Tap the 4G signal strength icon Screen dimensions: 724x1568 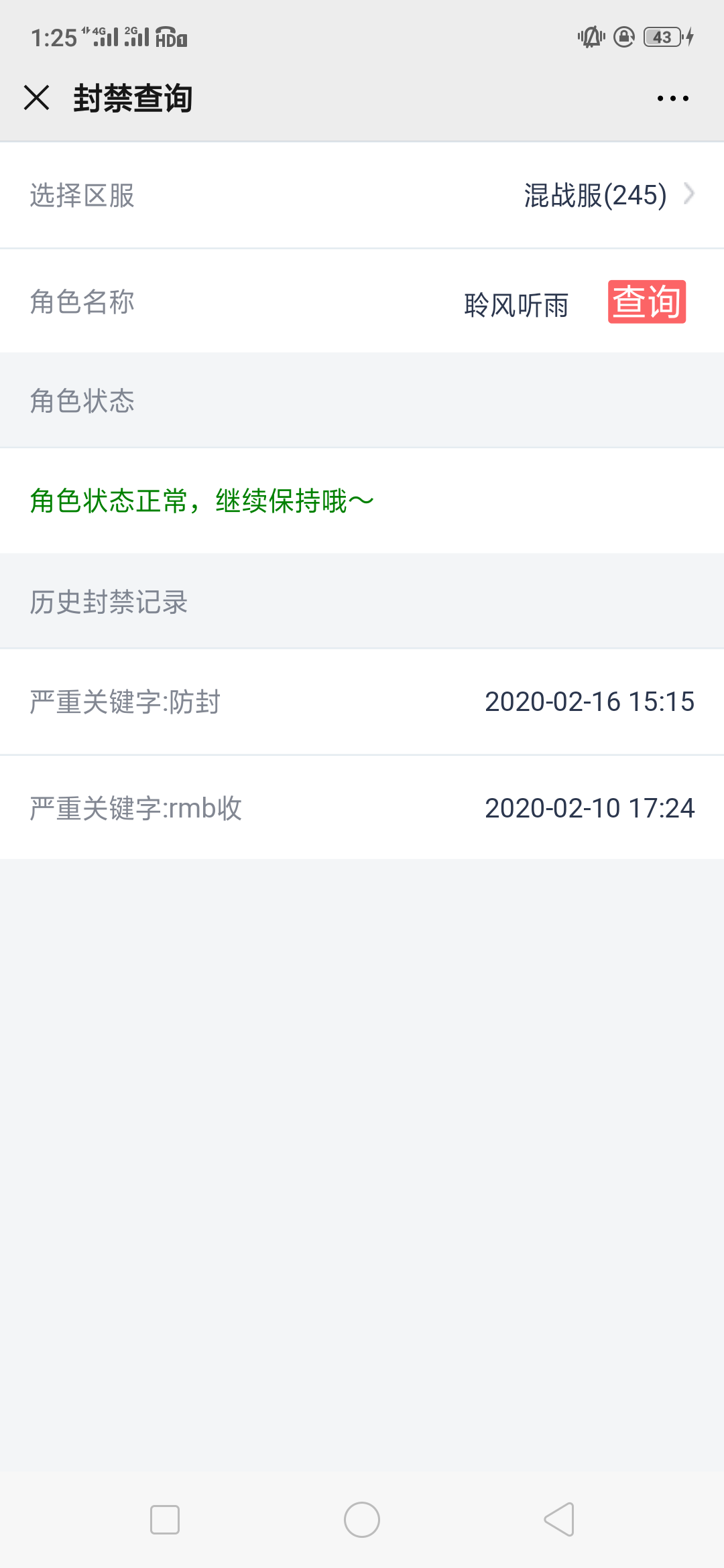tap(101, 37)
